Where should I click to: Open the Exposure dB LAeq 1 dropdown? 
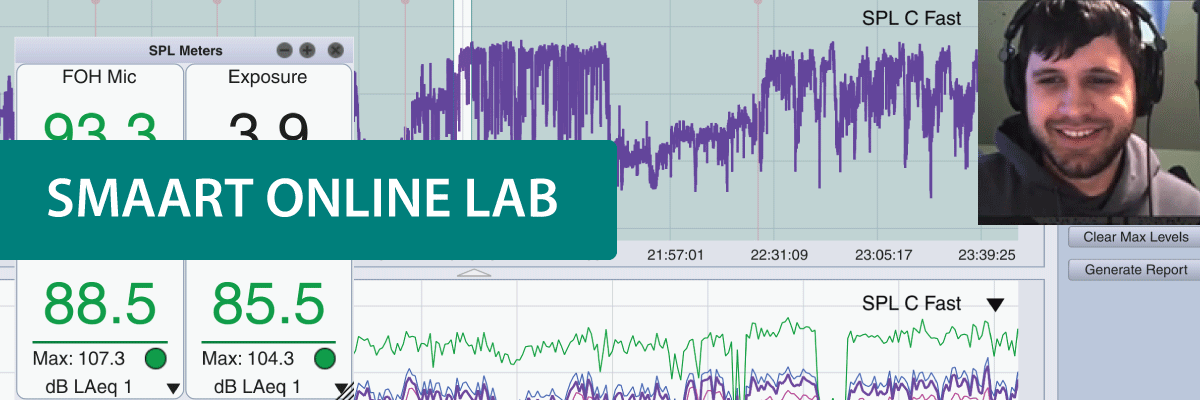[x=343, y=389]
